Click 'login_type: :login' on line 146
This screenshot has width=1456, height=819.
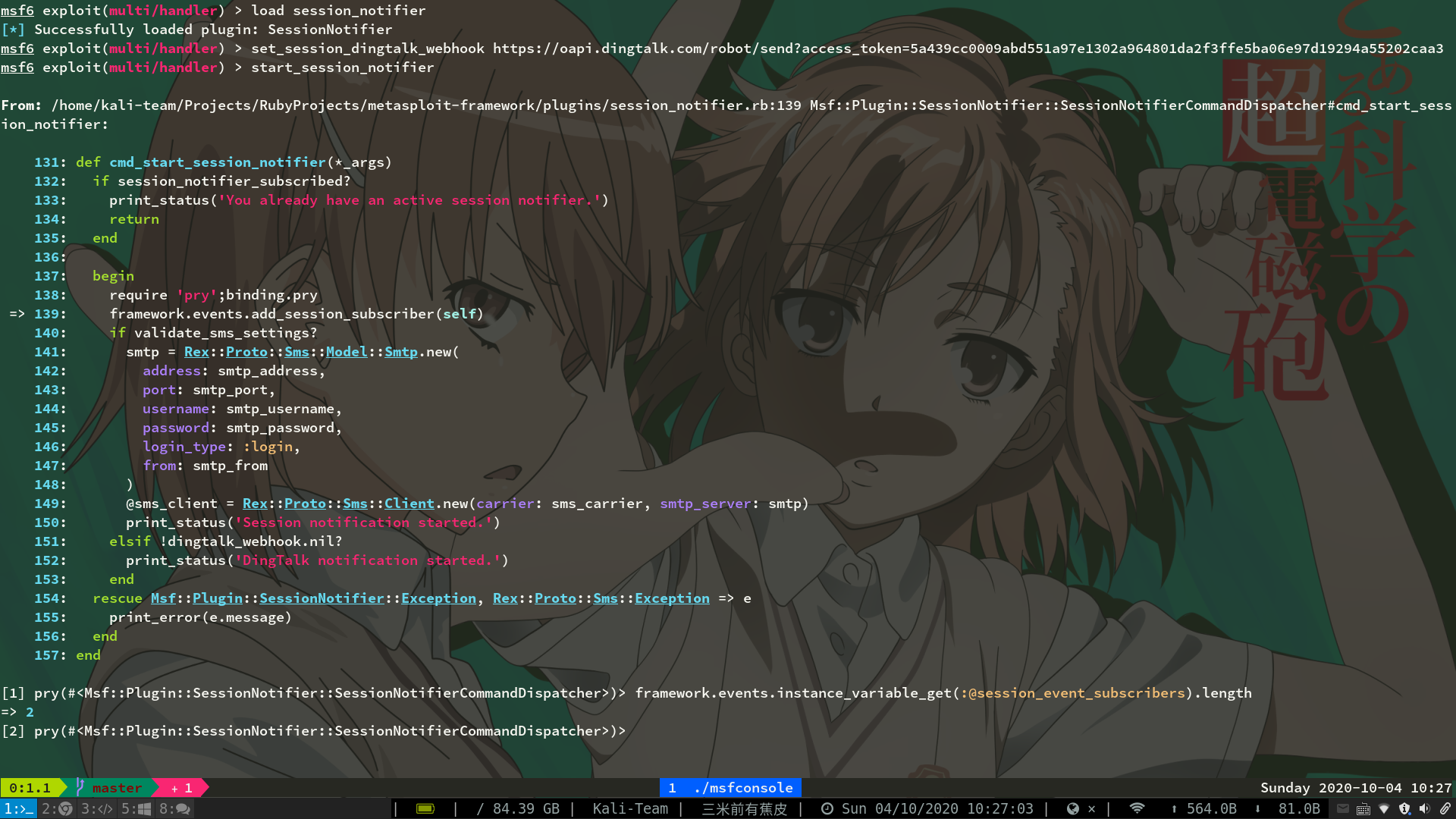[218, 447]
